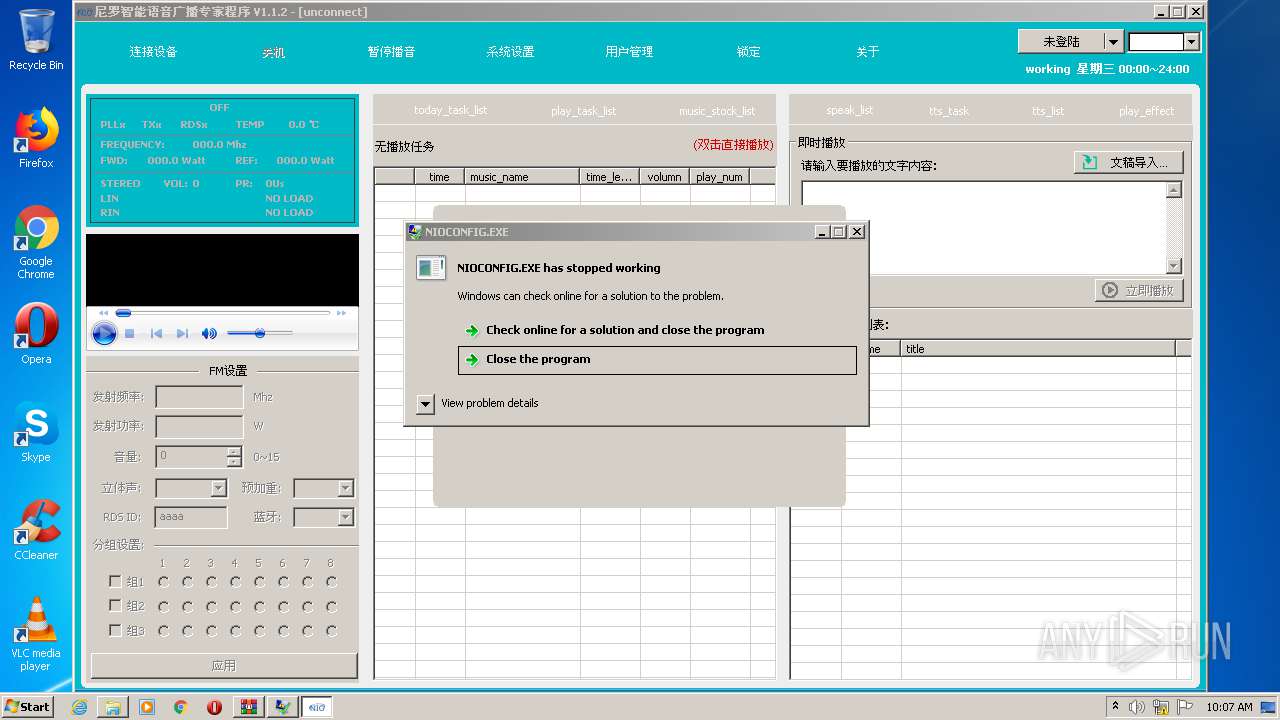Open the Opera desktop icon

(x=36, y=334)
